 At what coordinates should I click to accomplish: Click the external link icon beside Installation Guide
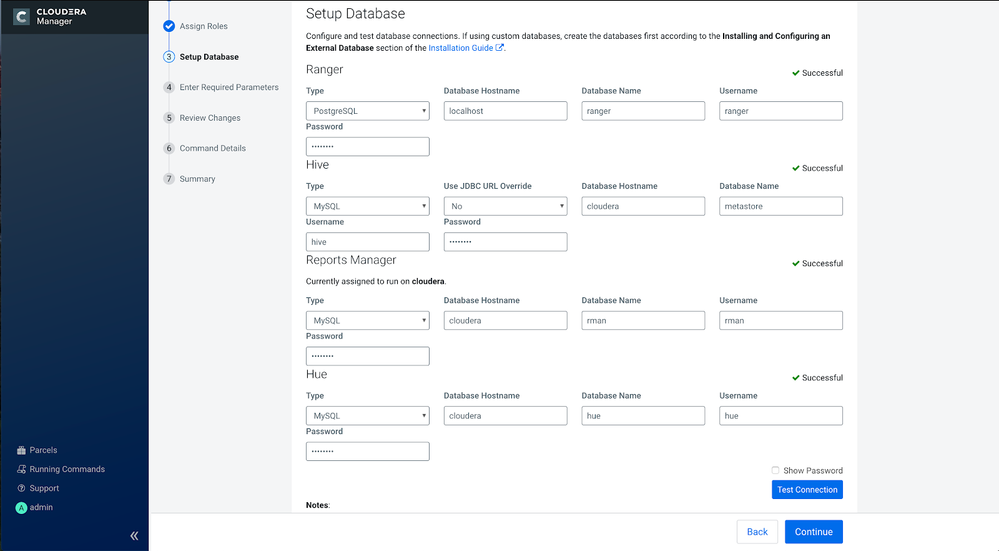point(500,48)
